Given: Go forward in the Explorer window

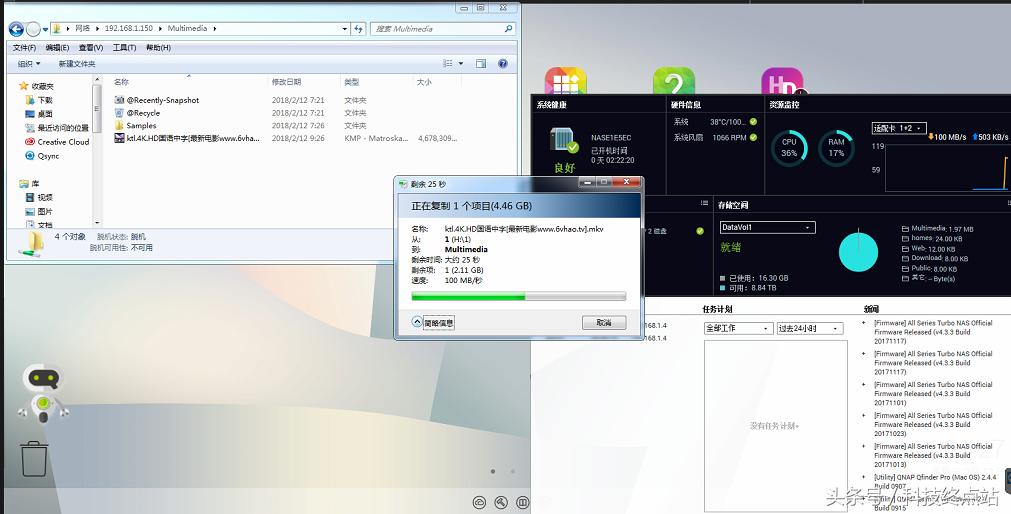Looking at the screenshot, I should point(33,29).
